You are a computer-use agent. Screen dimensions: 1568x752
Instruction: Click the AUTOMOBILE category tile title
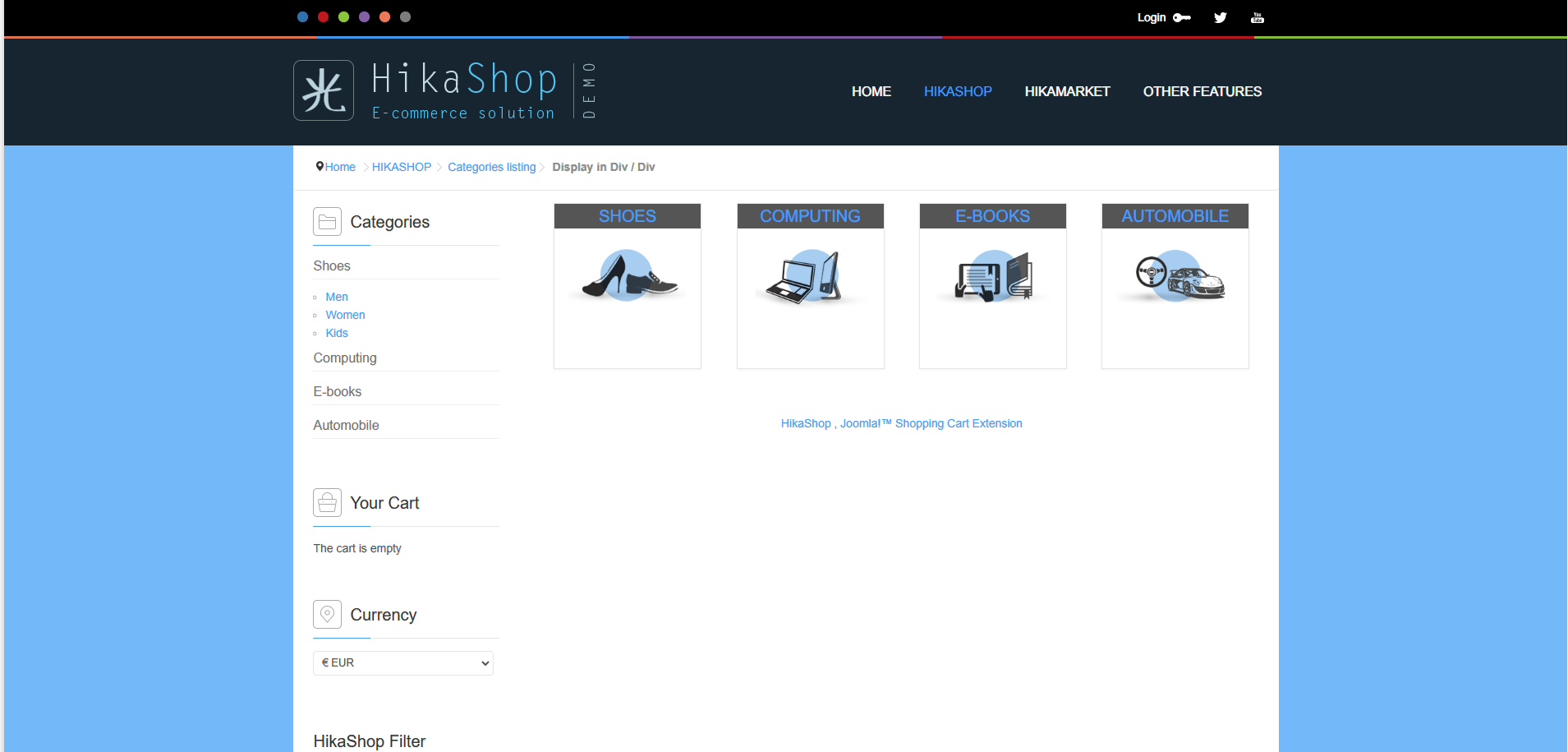pyautogui.click(x=1175, y=216)
